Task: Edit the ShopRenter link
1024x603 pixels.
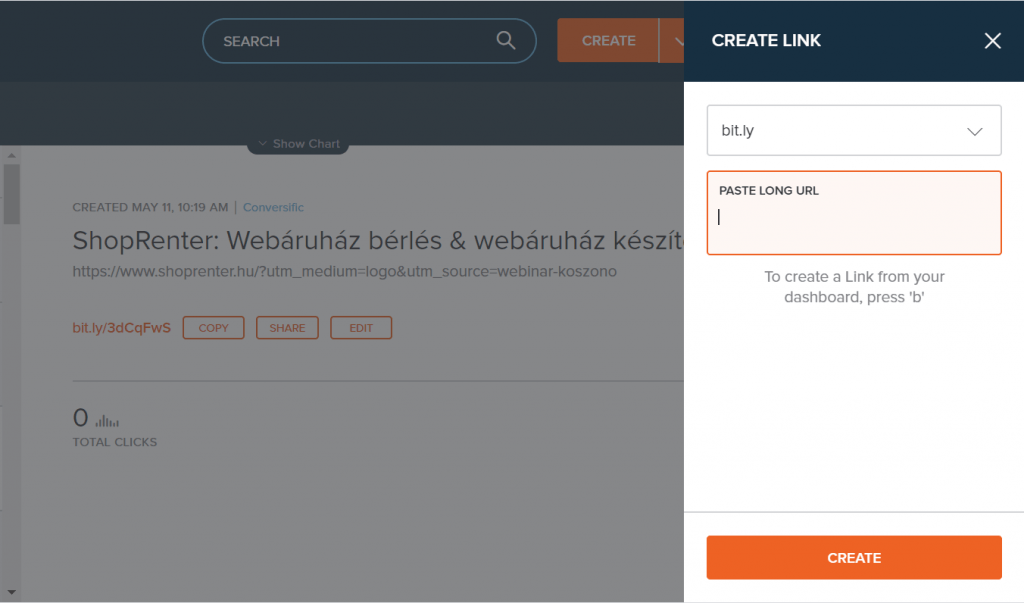Action: (361, 328)
